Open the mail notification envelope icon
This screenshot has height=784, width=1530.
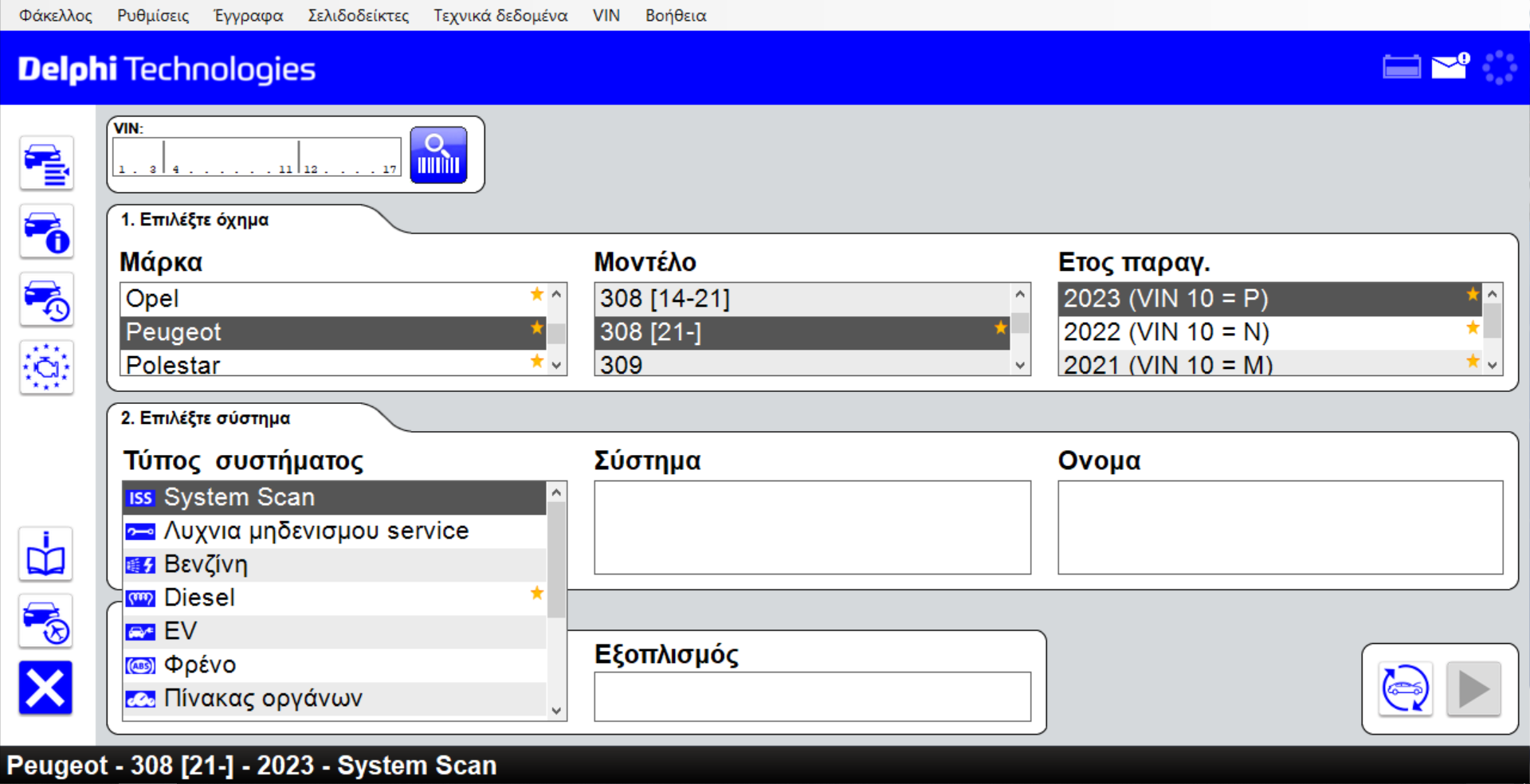click(1450, 66)
